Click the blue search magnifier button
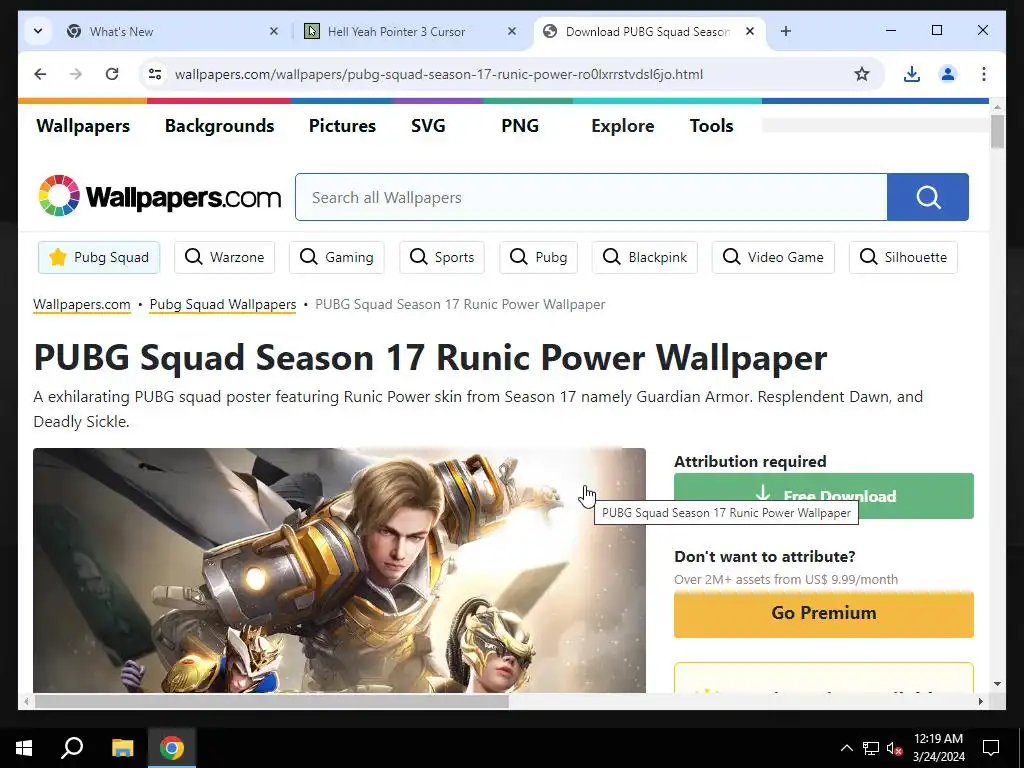 pos(928,197)
